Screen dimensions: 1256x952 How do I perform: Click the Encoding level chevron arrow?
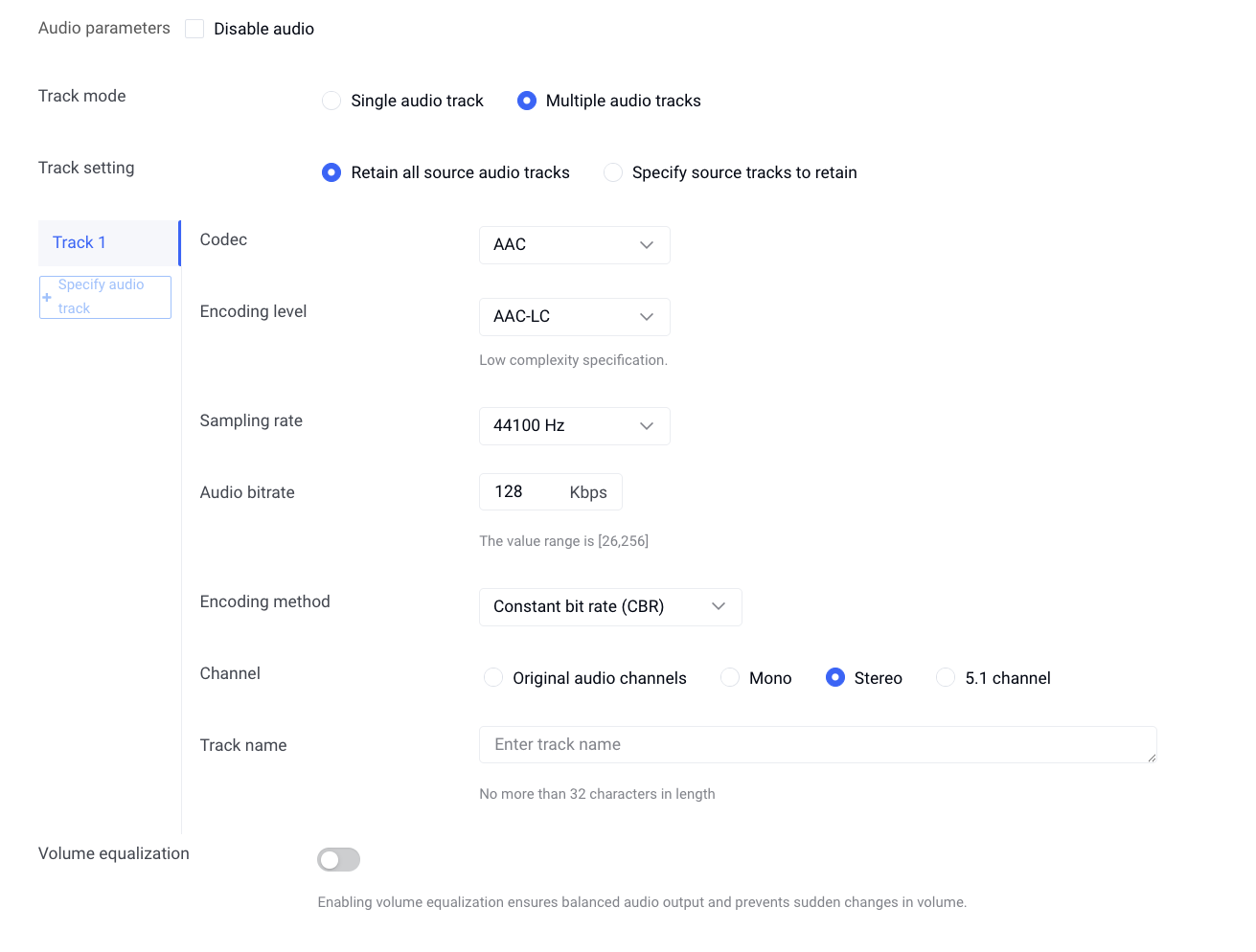coord(647,317)
